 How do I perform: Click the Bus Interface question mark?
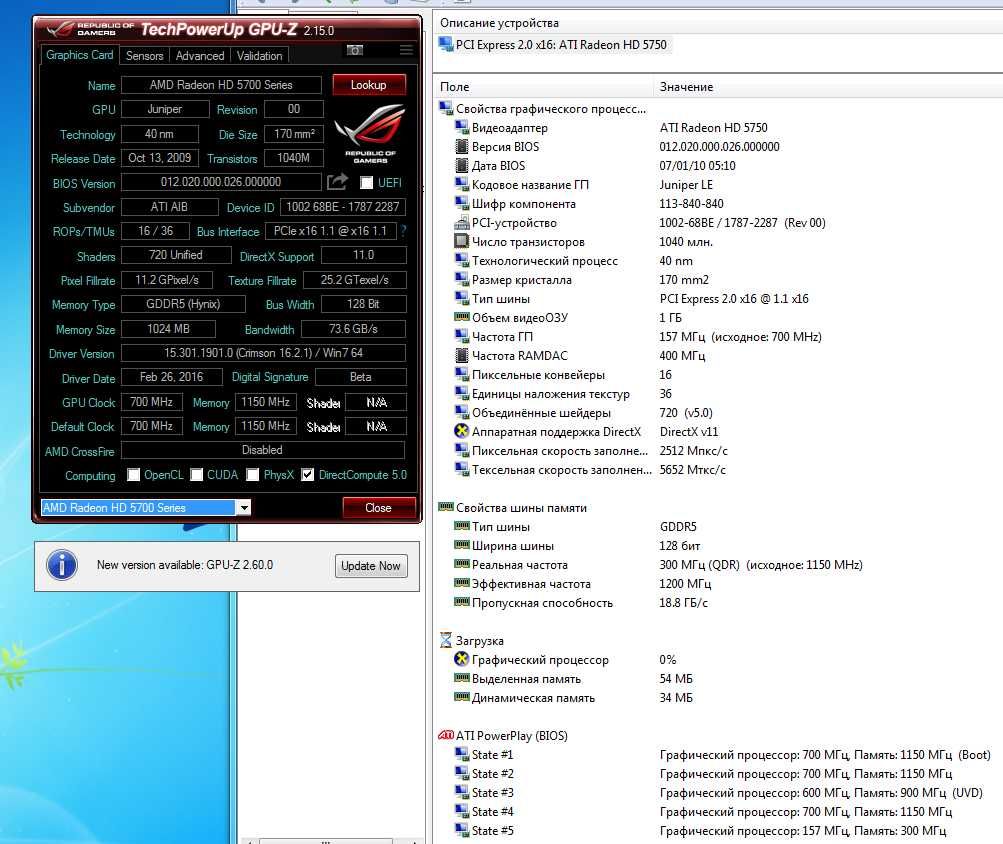tap(403, 231)
